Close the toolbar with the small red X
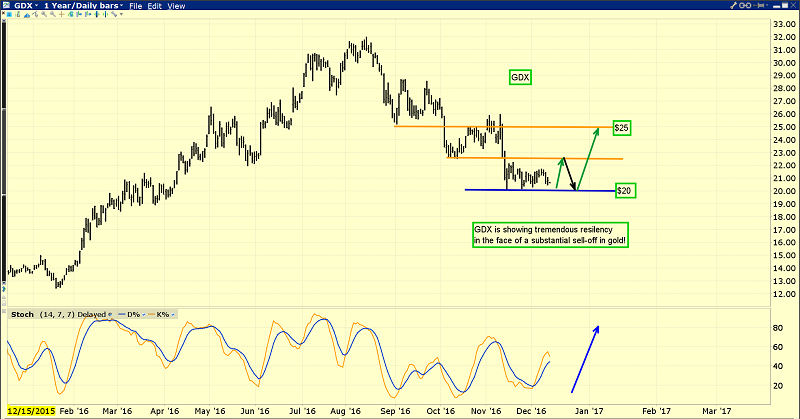The image size is (800, 419). [3, 13]
